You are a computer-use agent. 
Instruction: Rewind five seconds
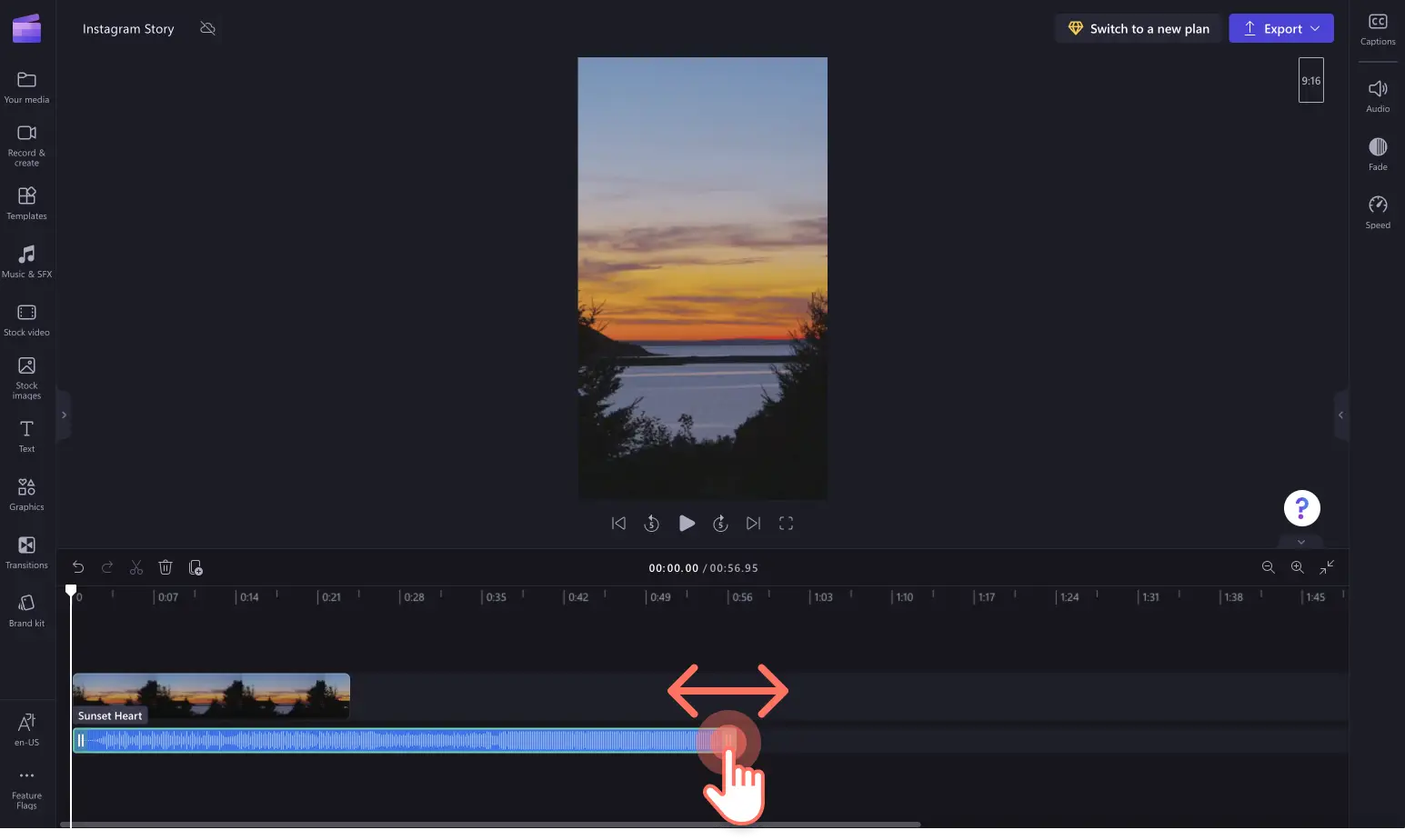(x=651, y=523)
